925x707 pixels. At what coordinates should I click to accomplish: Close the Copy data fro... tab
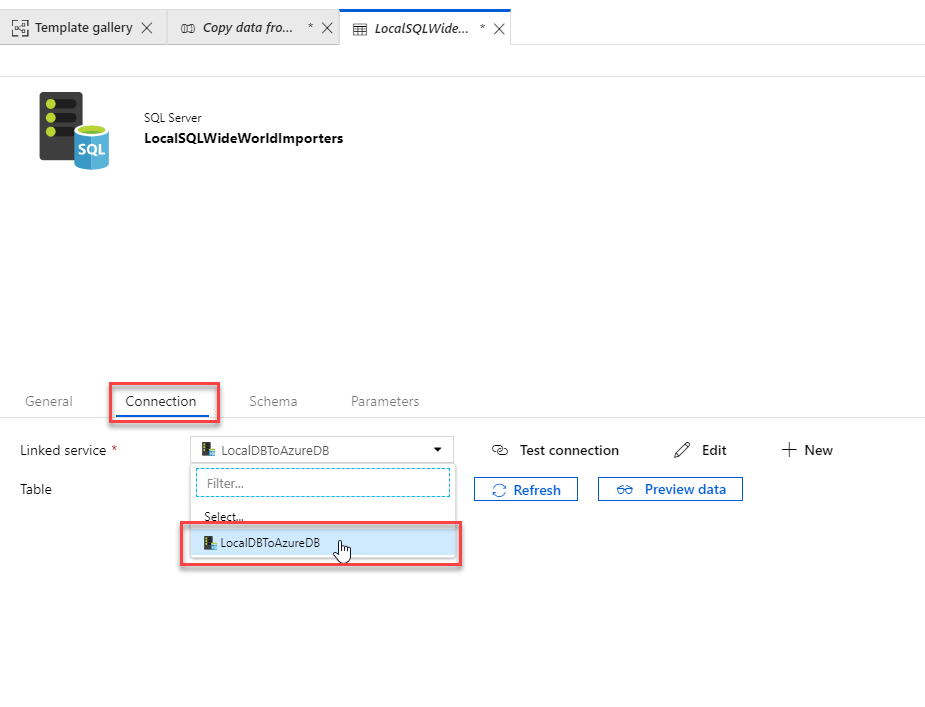pos(327,28)
